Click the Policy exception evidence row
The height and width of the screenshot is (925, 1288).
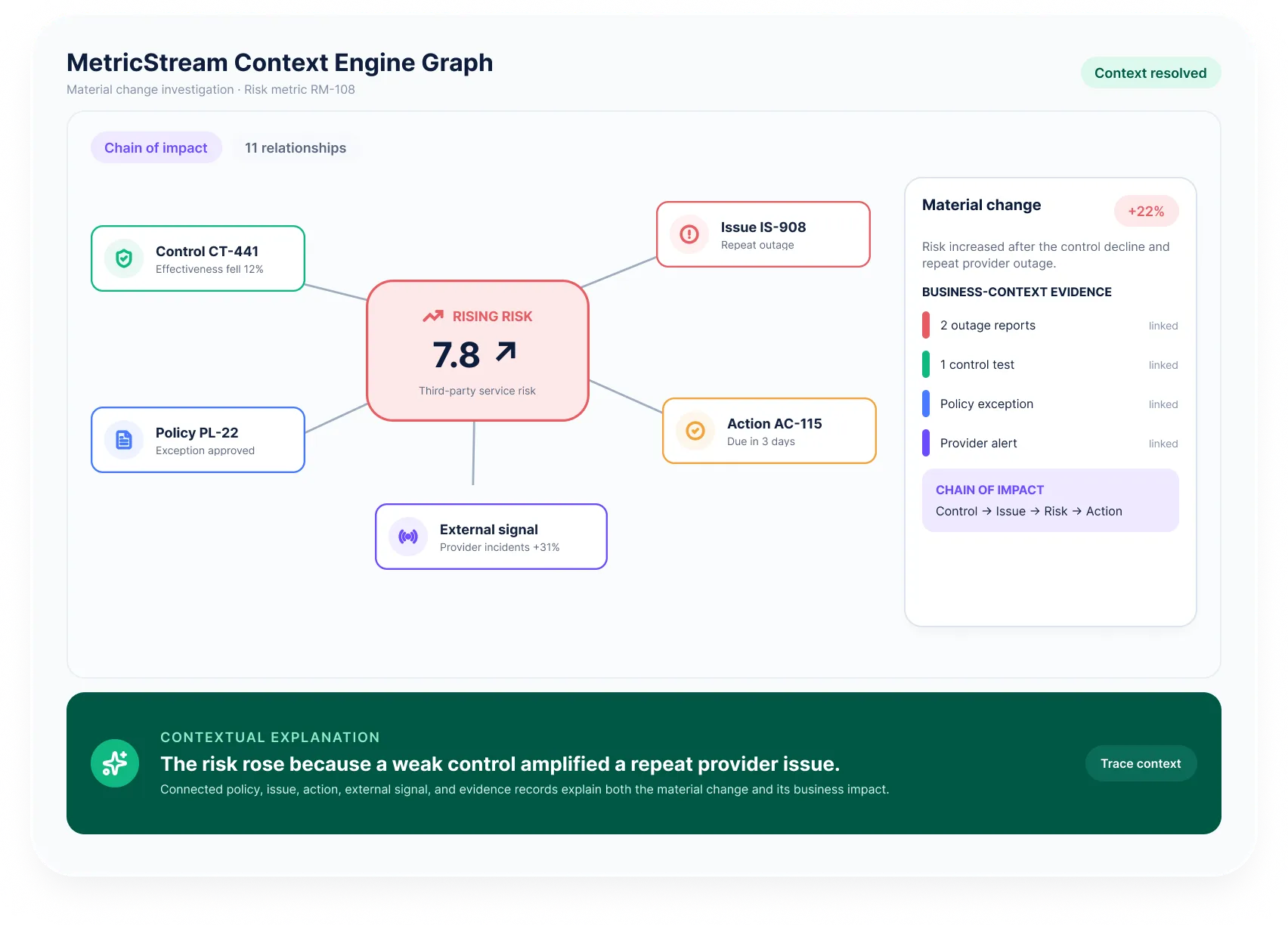coord(1051,404)
